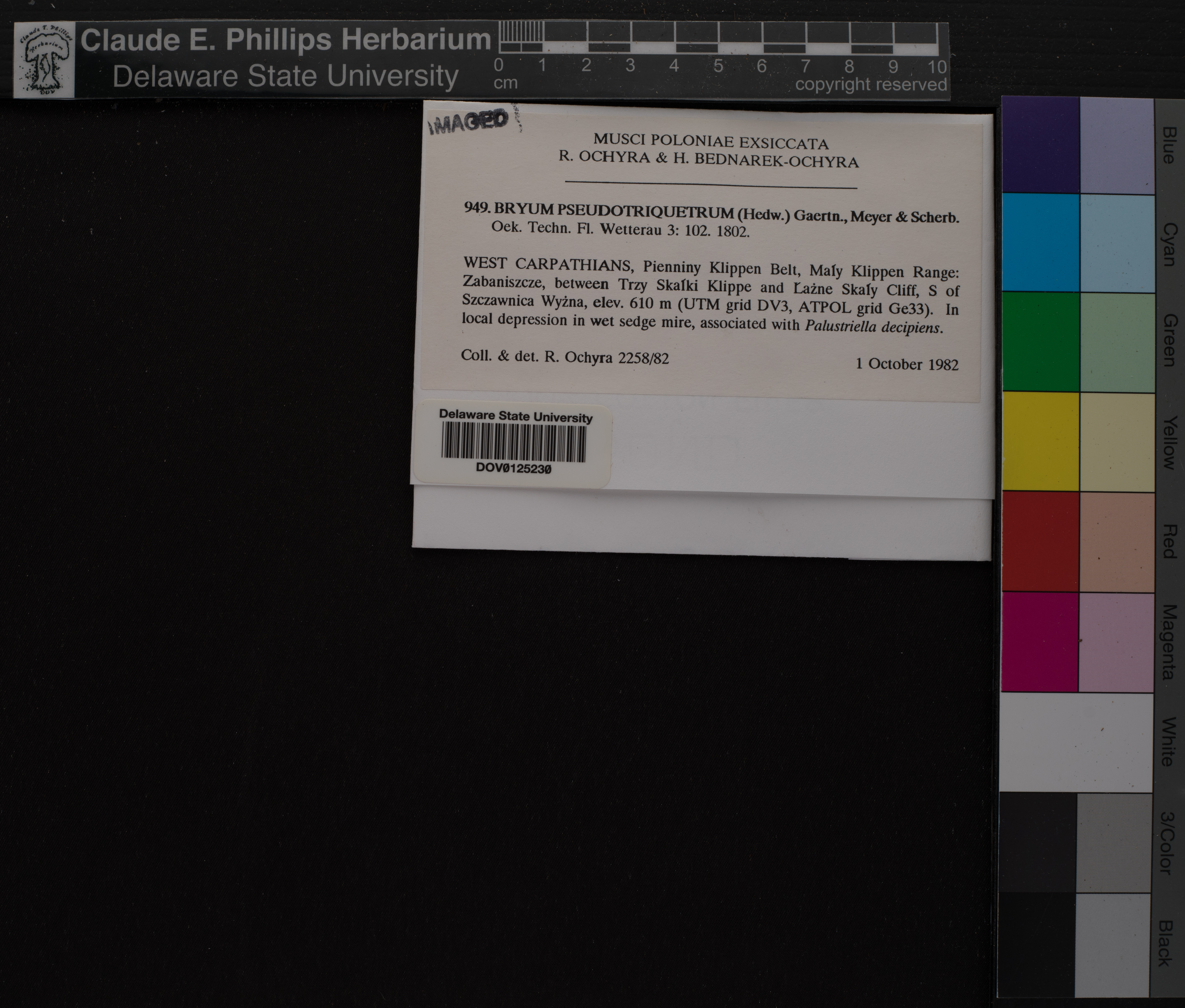Click the Delaware State University header text
Viewport: 1185px width, 1008px height.
point(285,77)
